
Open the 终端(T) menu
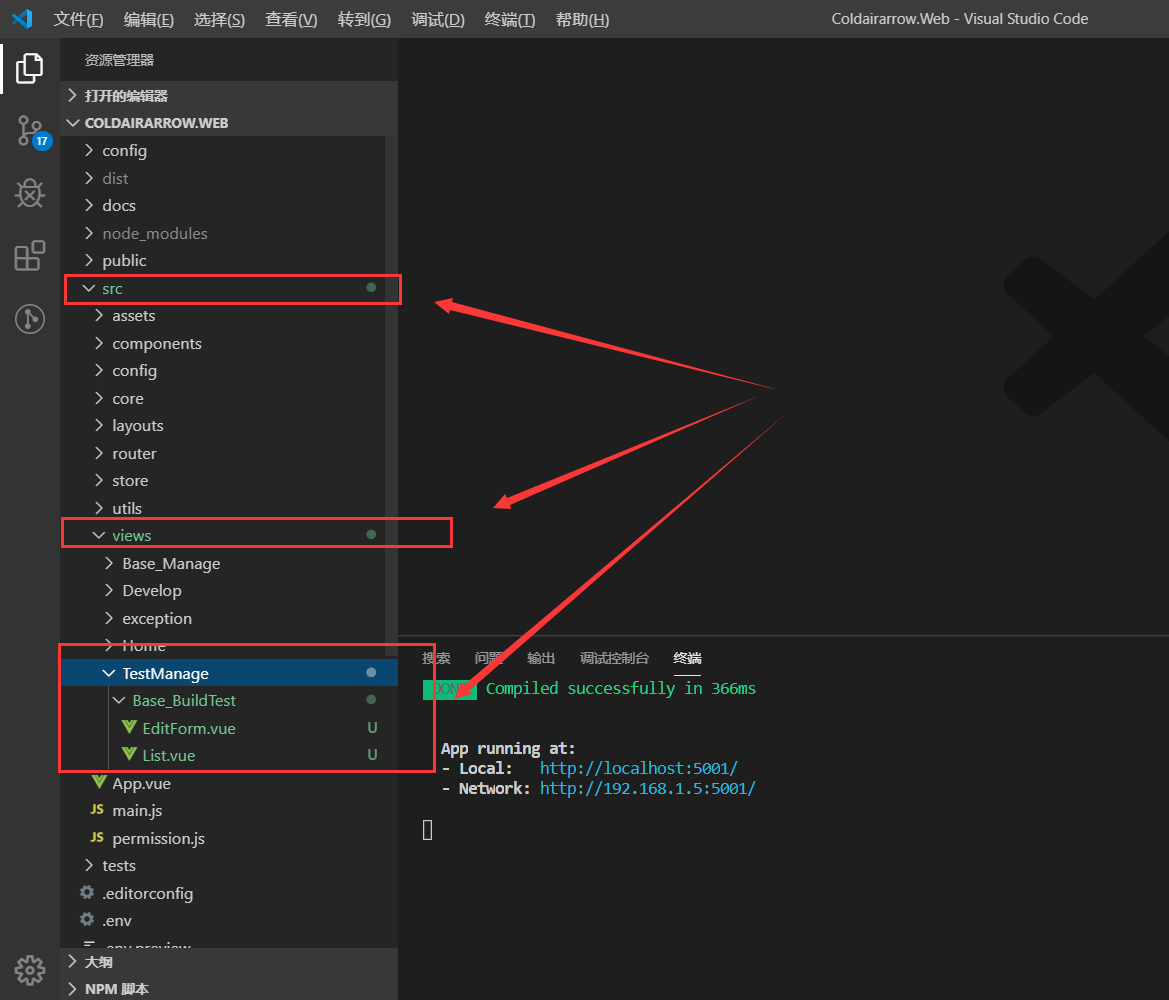509,20
